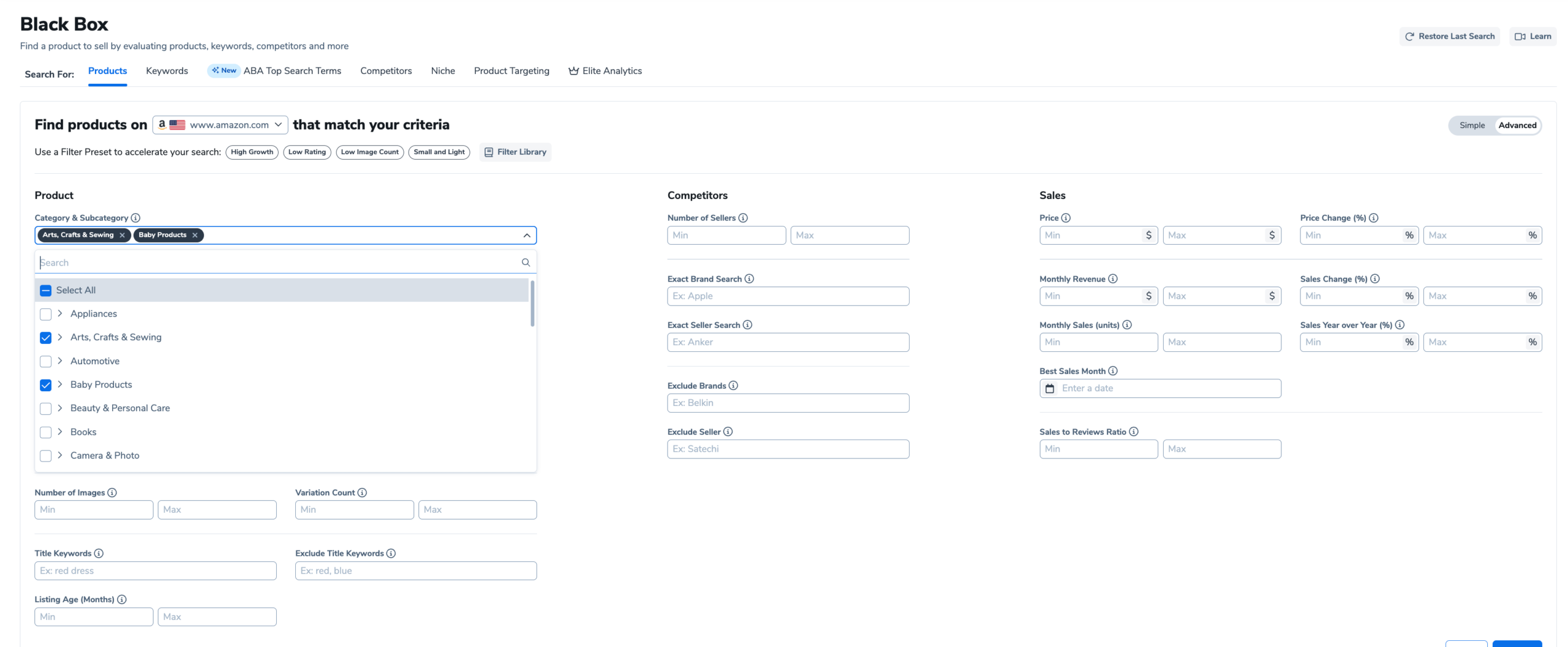Click the info icon next to Number of Sellers

coord(743,218)
